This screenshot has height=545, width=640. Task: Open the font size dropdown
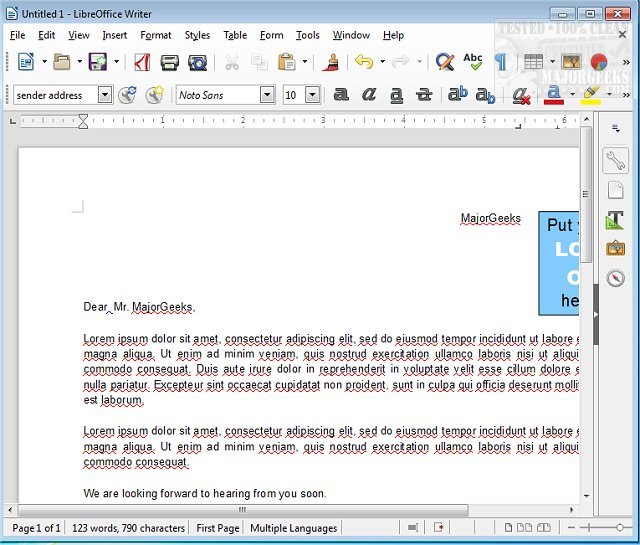point(313,95)
